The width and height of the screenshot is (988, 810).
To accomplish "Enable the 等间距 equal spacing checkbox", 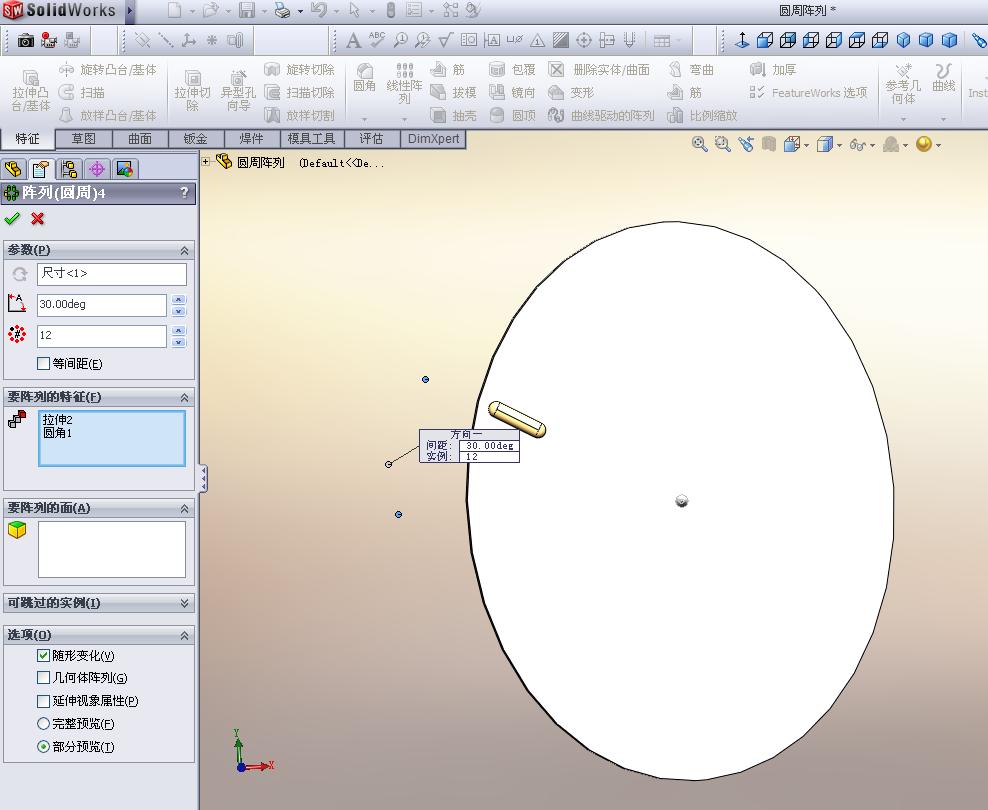I will (x=43, y=363).
